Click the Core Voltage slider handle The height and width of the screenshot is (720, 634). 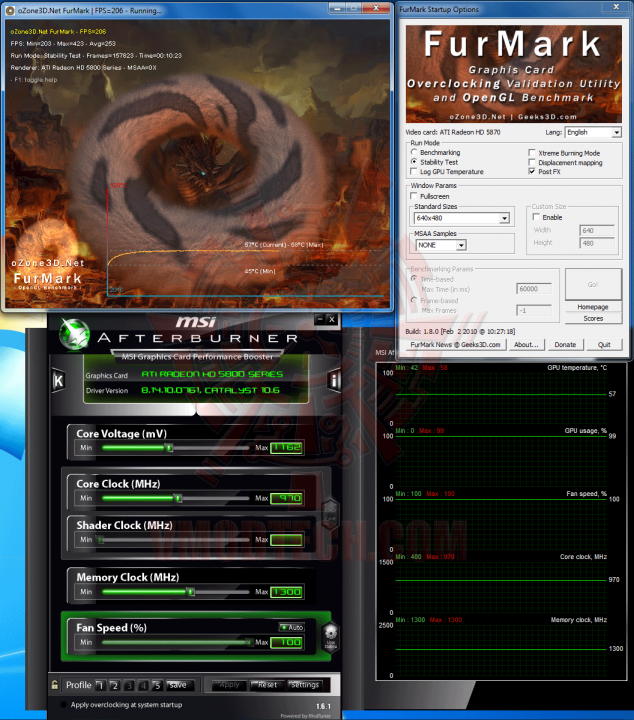tap(169, 448)
